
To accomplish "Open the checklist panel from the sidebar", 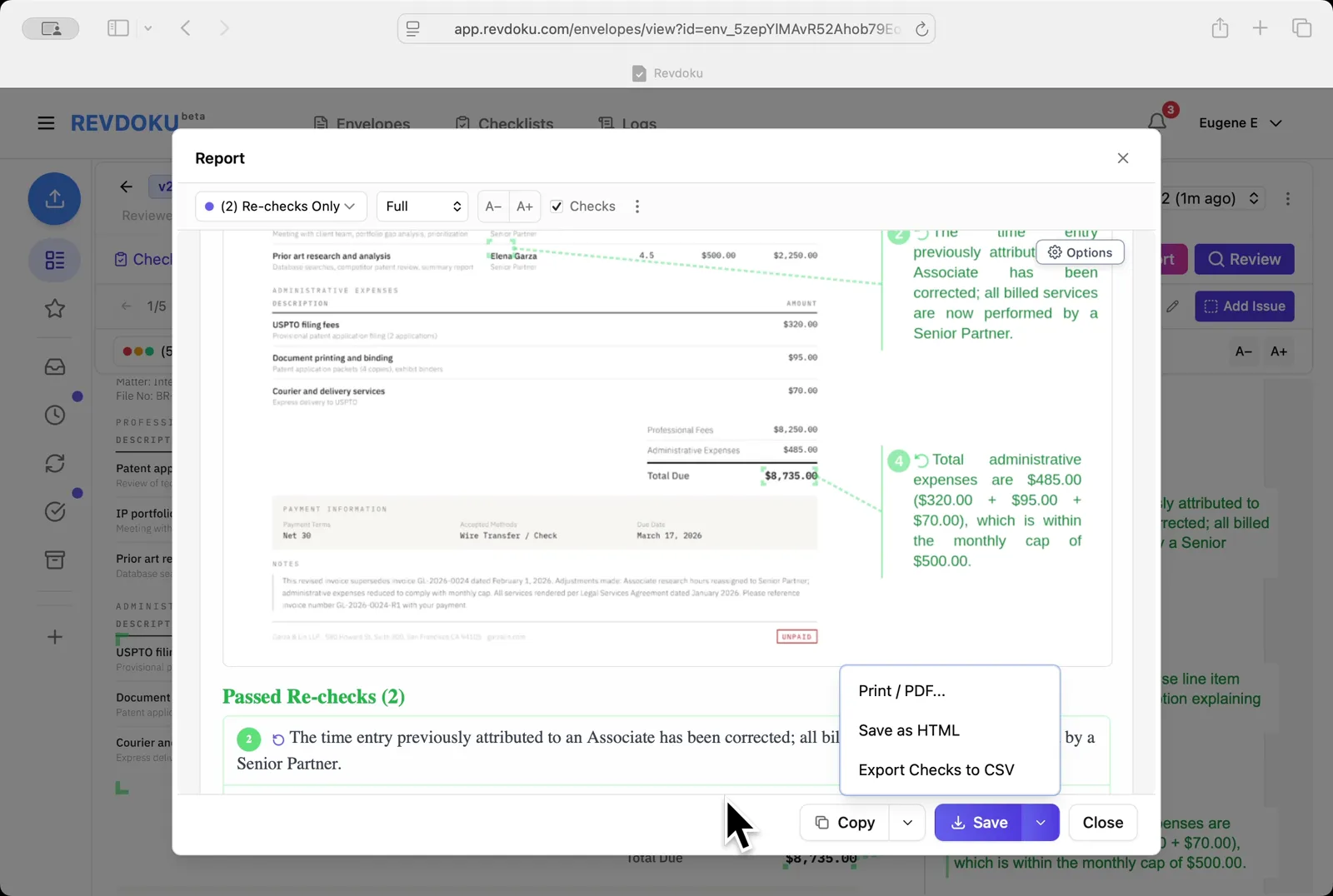I will click(x=54, y=260).
